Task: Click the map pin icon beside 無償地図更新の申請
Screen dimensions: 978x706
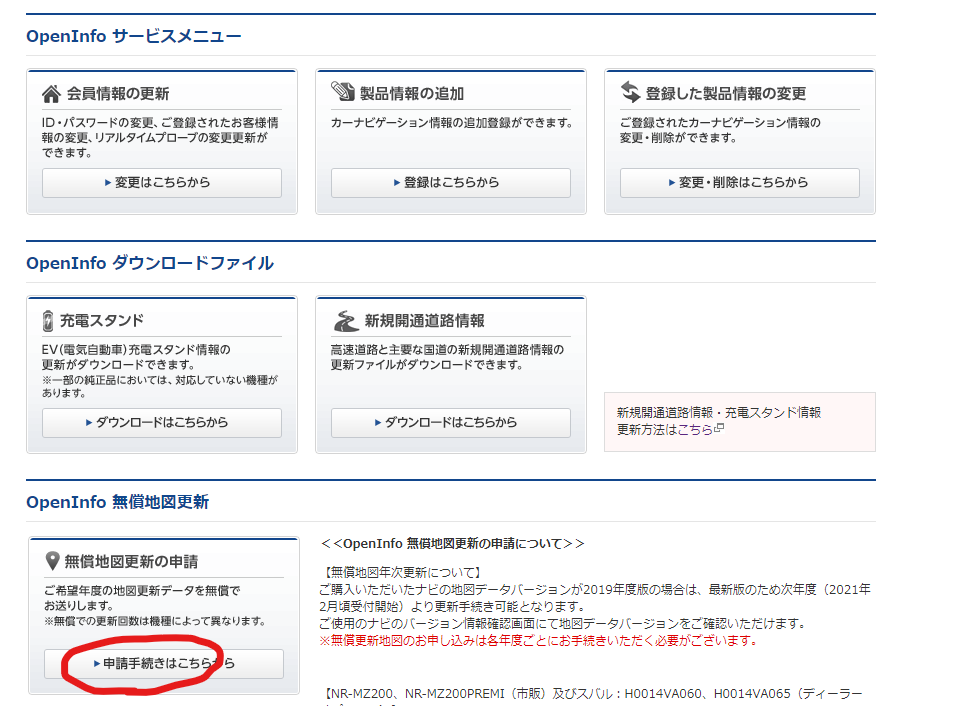Action: (52, 561)
